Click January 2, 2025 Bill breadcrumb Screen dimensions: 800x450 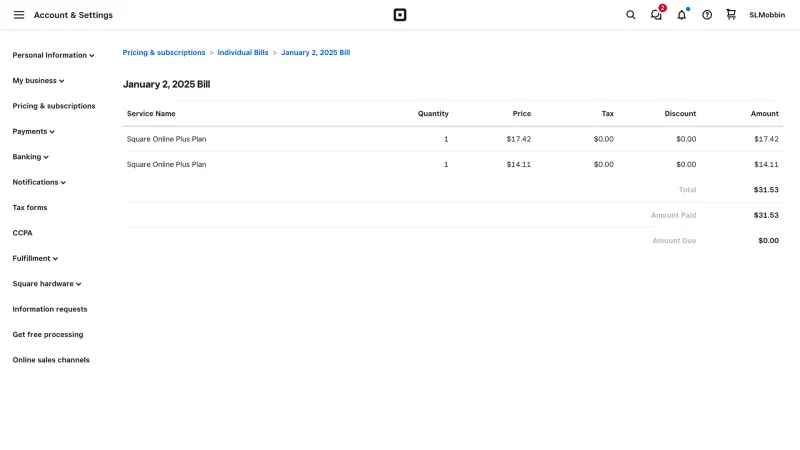315,53
